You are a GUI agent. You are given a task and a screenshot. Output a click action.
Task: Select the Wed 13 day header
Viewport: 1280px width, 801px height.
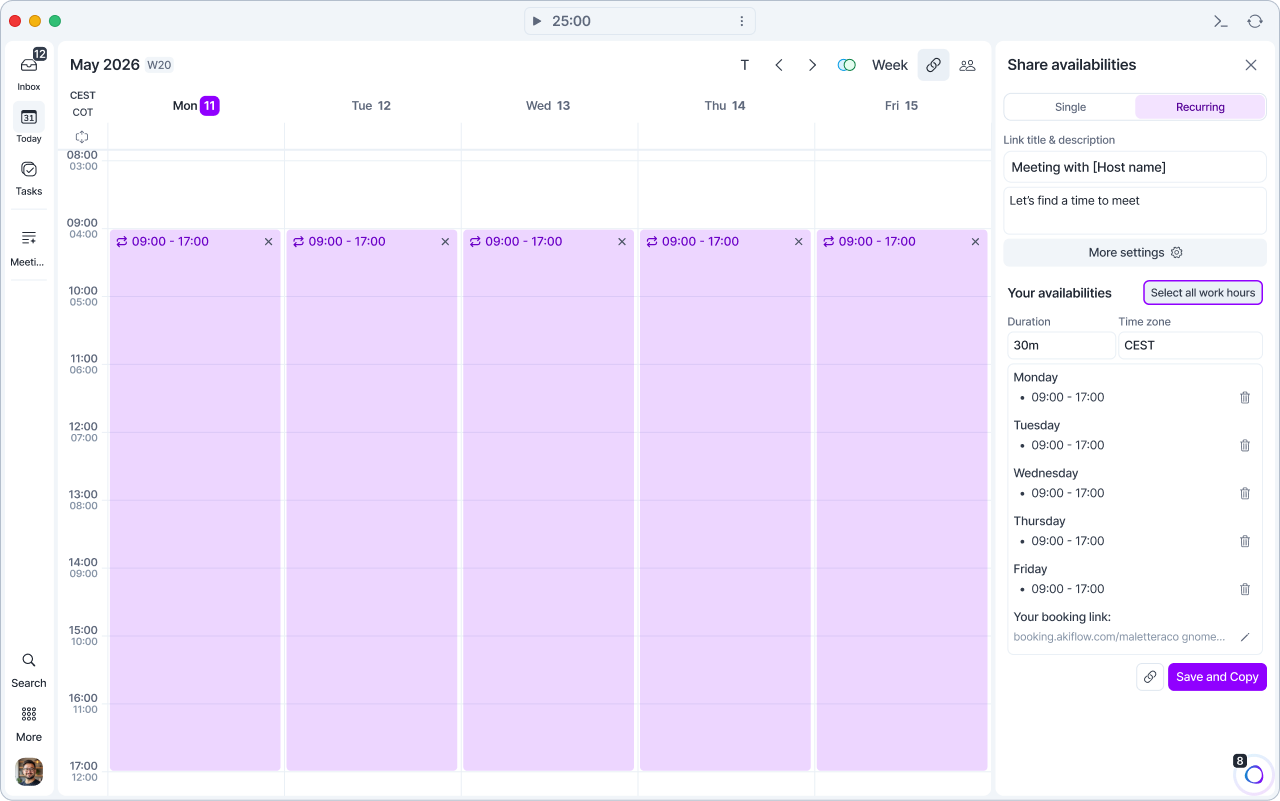[x=548, y=105]
